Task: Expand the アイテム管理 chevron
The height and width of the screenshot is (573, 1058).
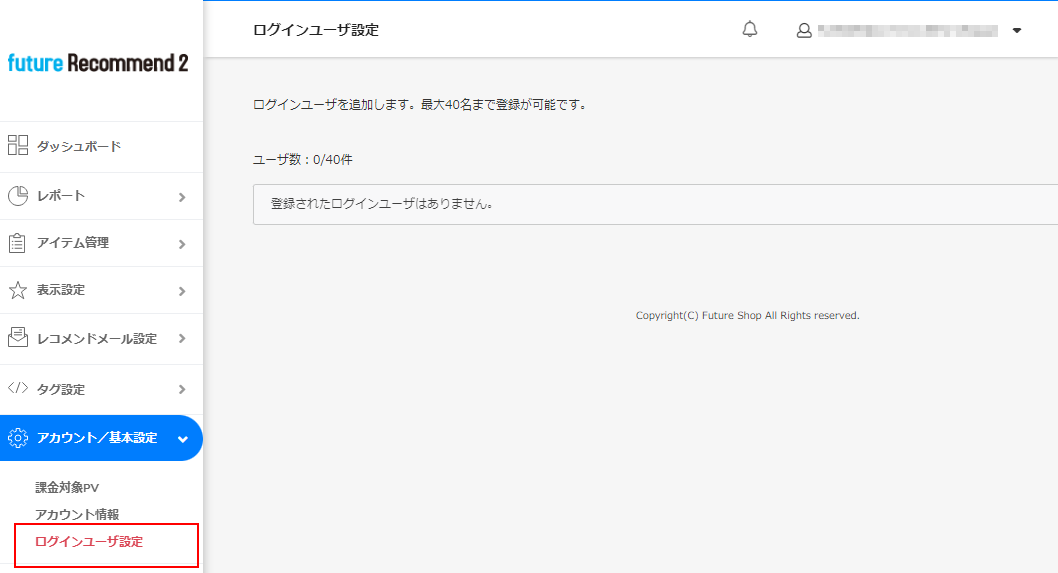Action: (182, 244)
